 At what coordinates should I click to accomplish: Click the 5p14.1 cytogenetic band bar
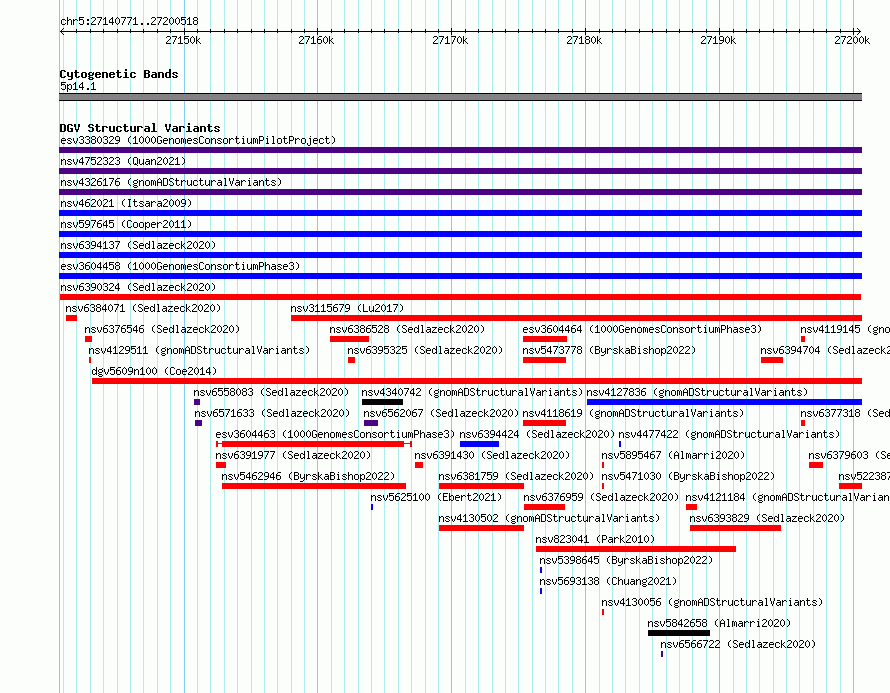460,97
